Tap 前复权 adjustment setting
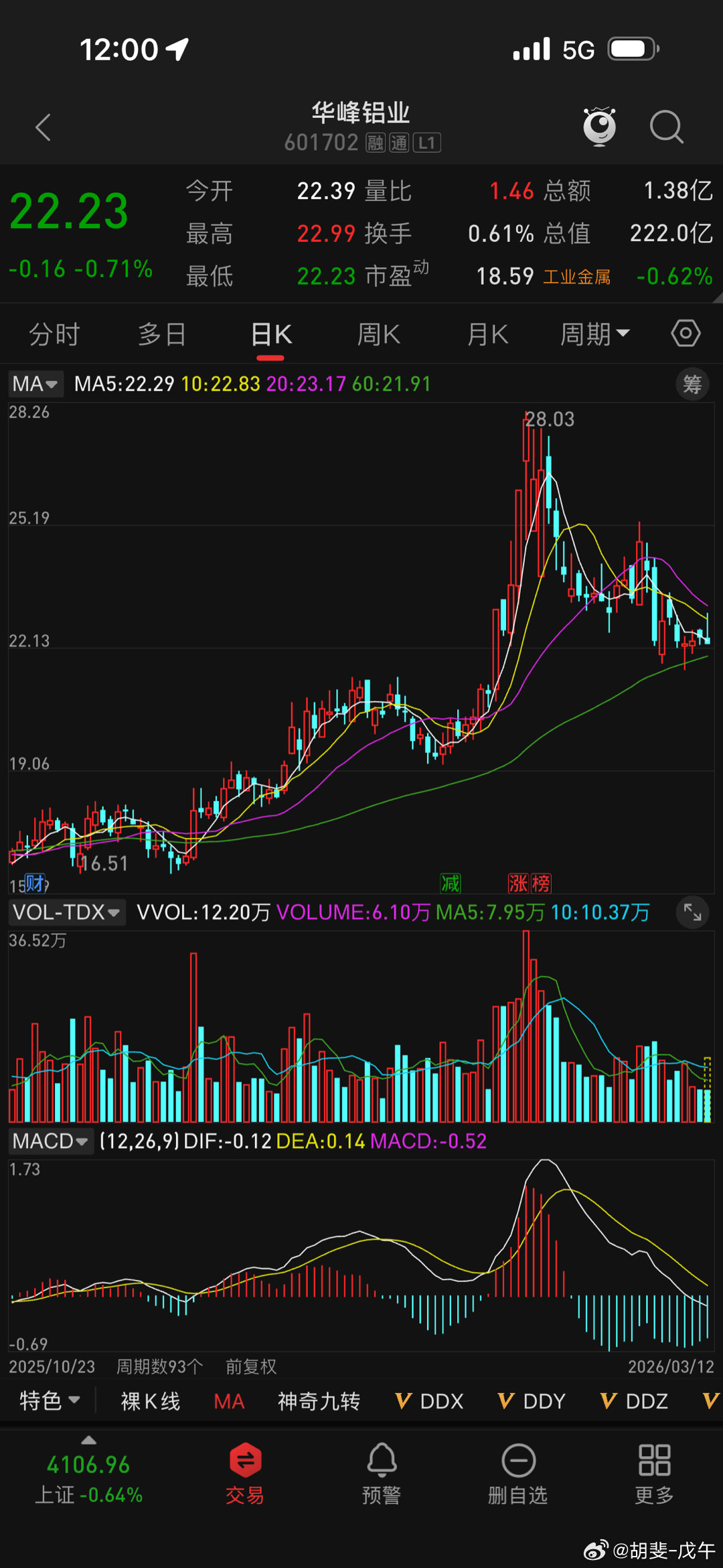Screen dimensions: 723x1568 coord(251,1366)
